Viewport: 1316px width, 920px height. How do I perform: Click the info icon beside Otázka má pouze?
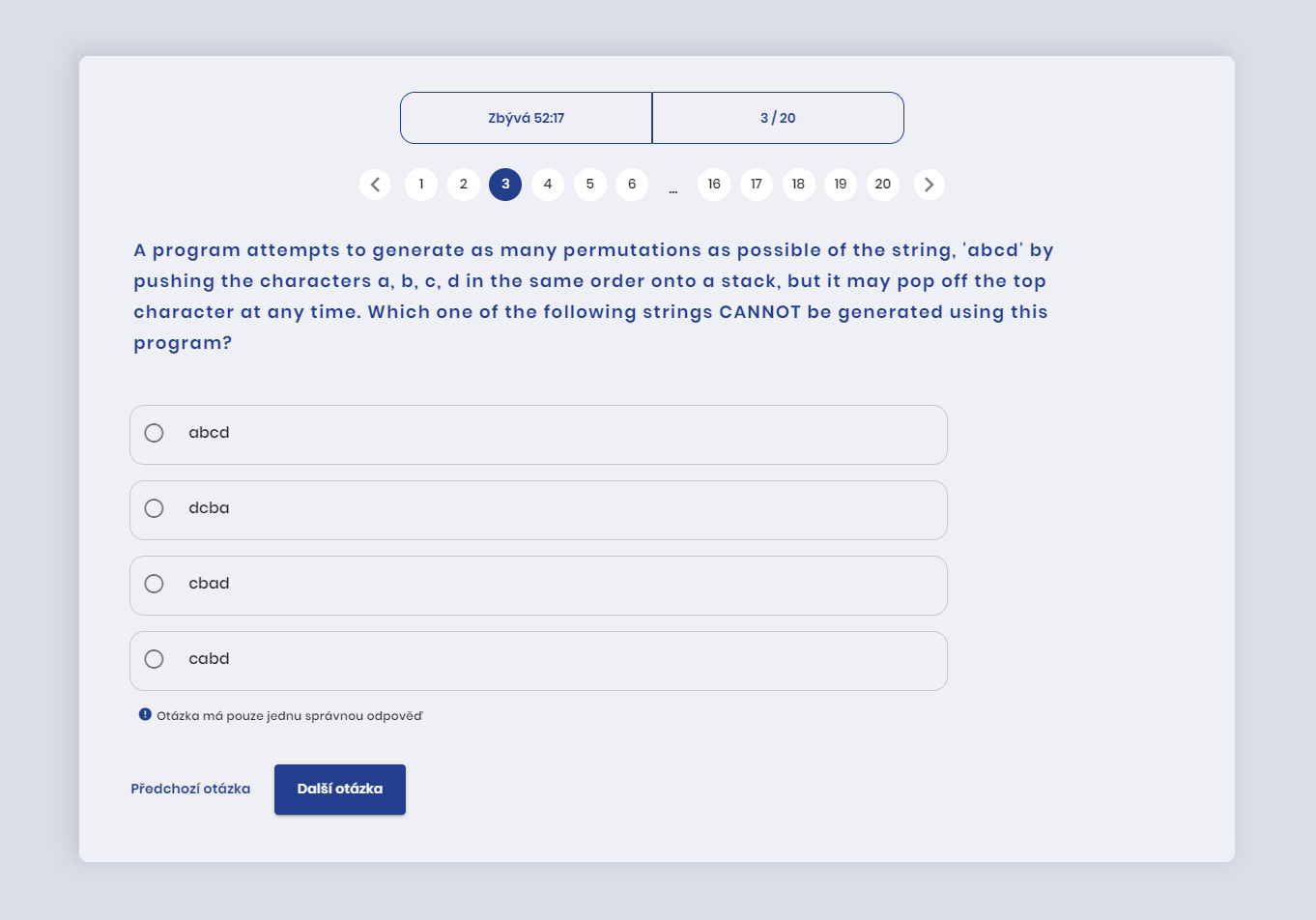coord(145,714)
